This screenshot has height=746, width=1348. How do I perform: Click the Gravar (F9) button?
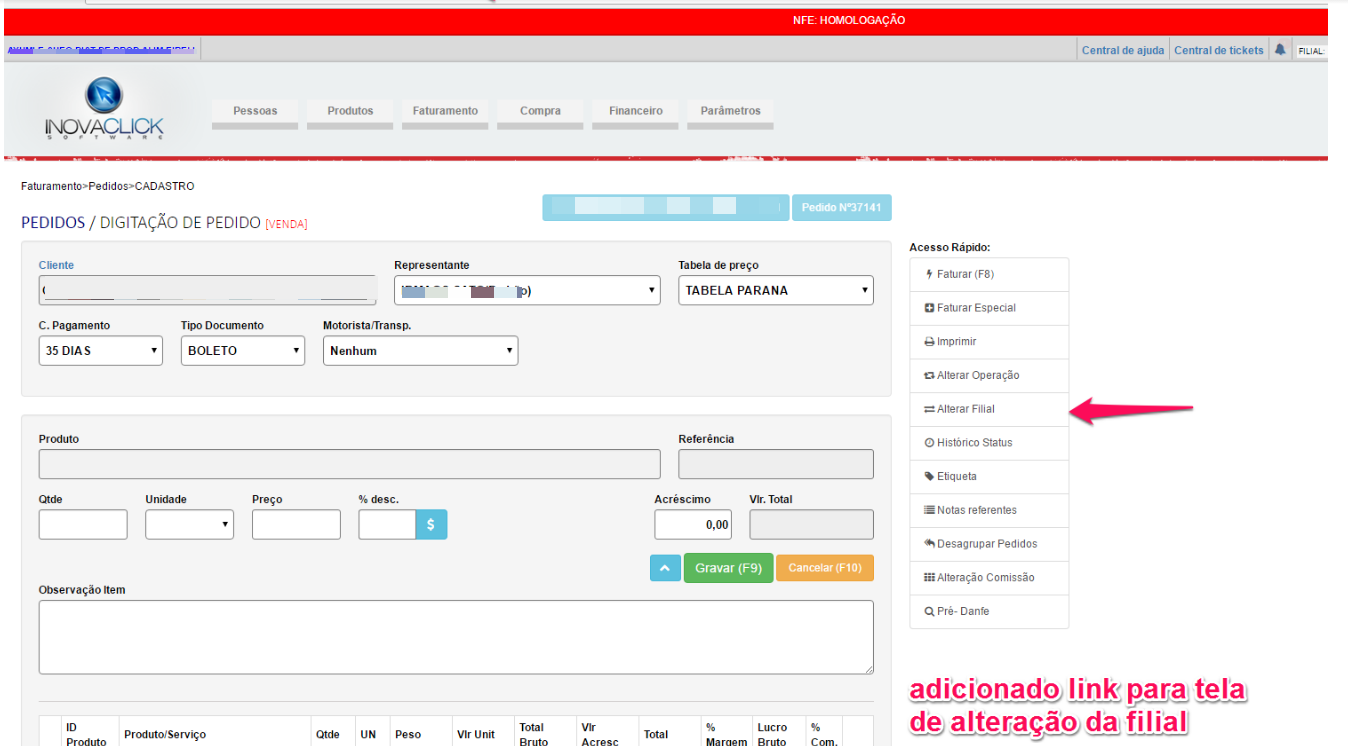(x=728, y=568)
